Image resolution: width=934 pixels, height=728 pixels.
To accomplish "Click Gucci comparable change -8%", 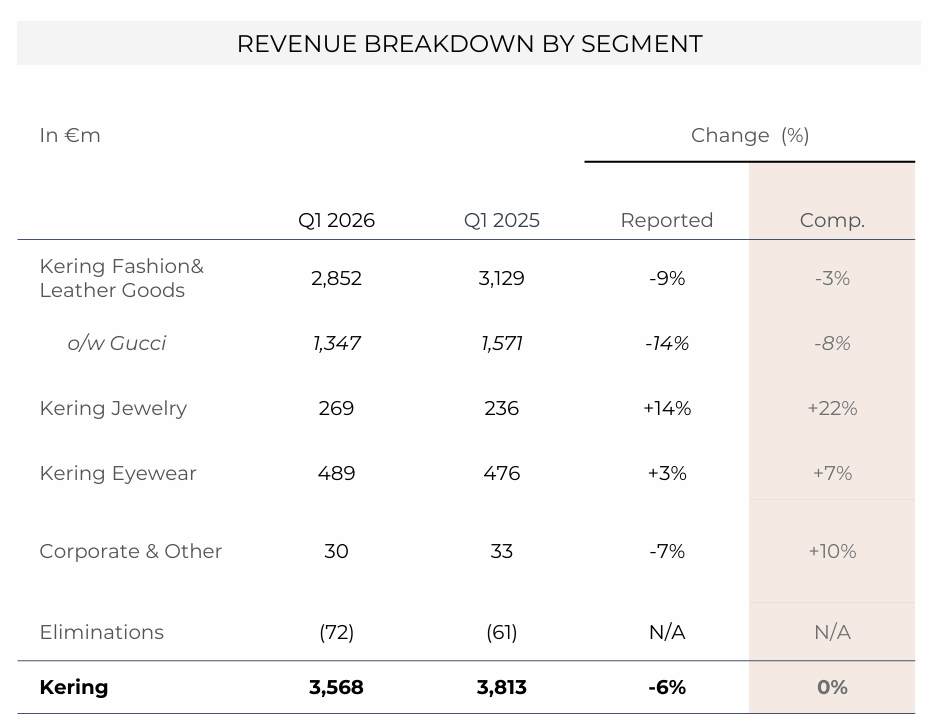I will point(832,343).
